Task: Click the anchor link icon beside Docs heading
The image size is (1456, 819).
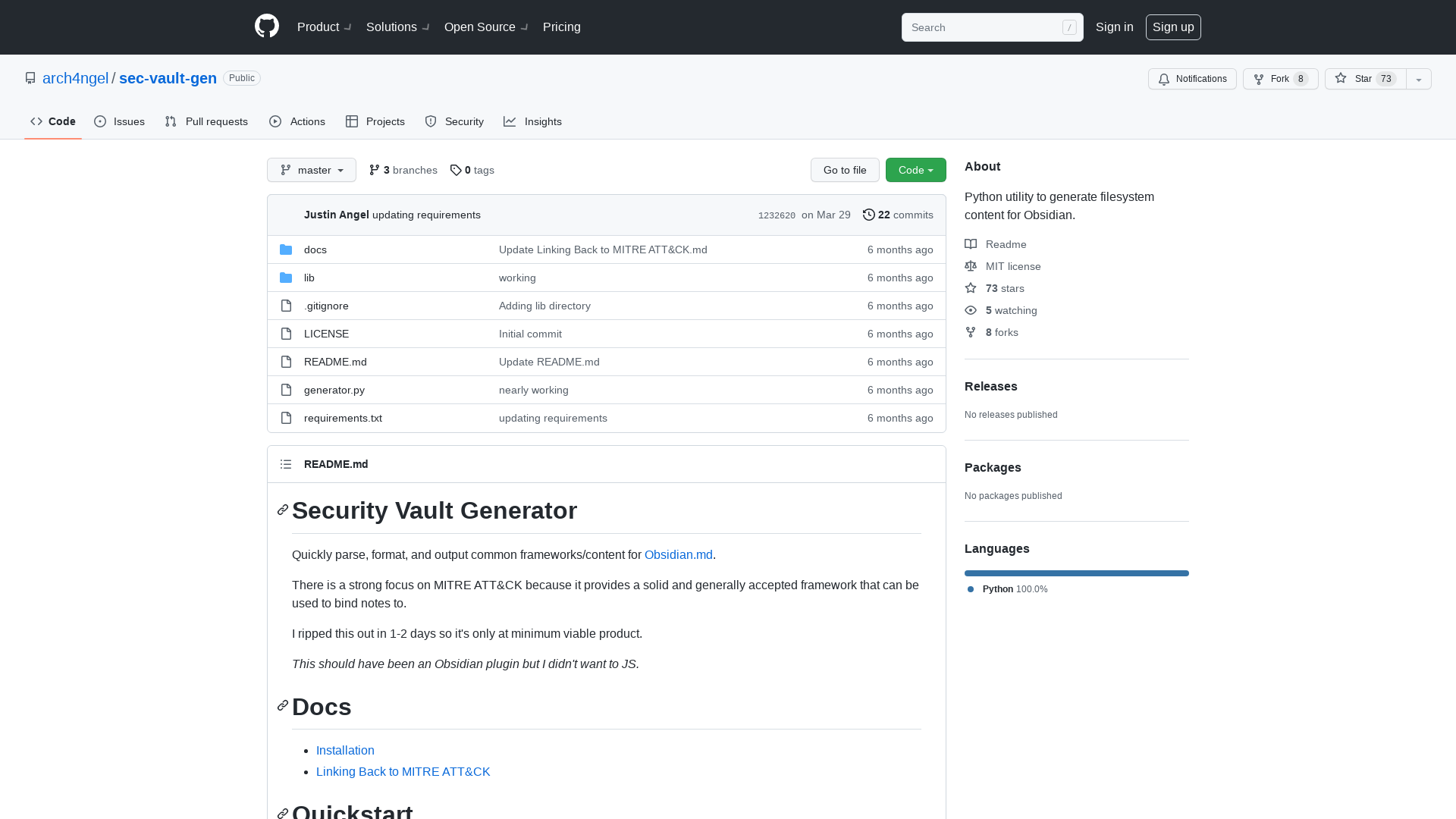Action: (x=283, y=706)
